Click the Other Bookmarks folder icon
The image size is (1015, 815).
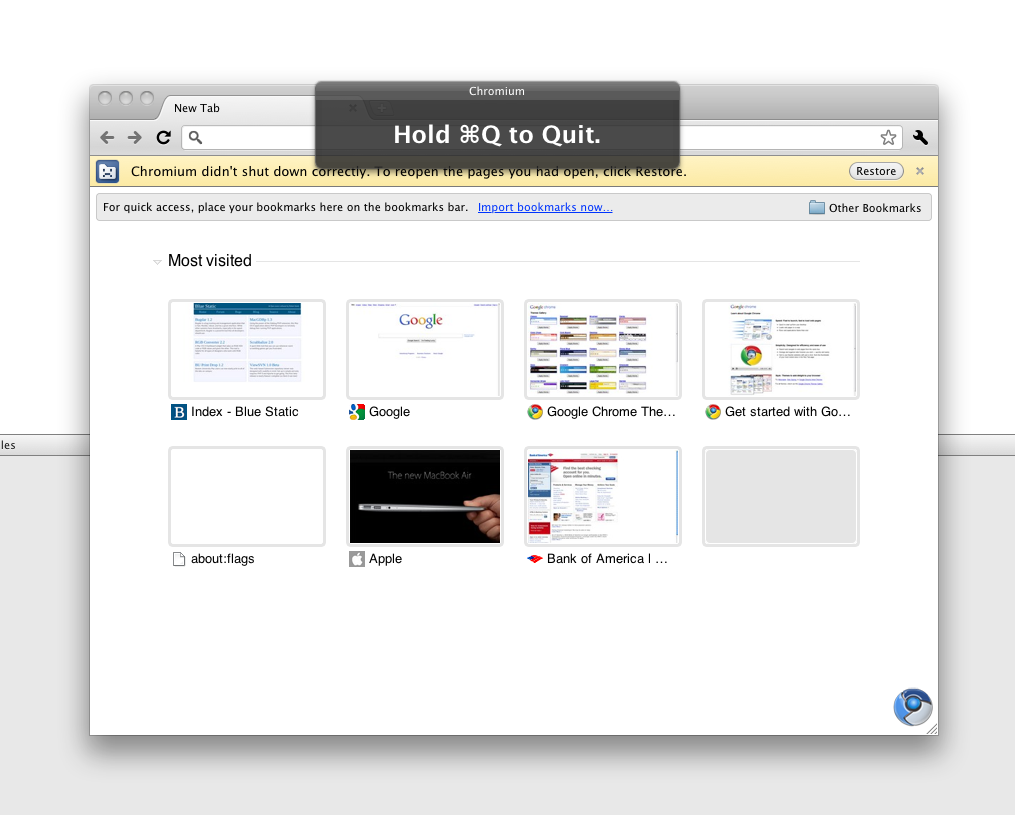817,207
